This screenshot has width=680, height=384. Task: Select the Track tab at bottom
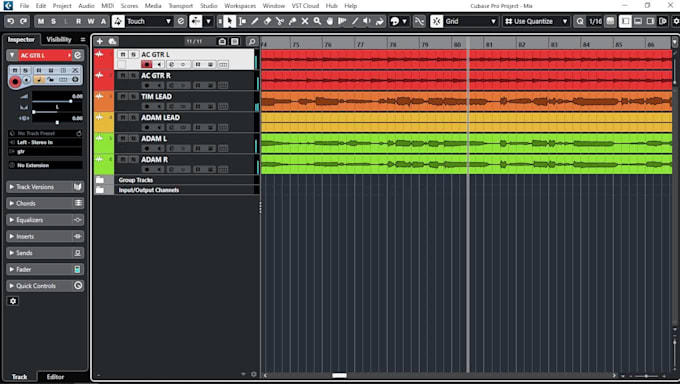click(19, 377)
